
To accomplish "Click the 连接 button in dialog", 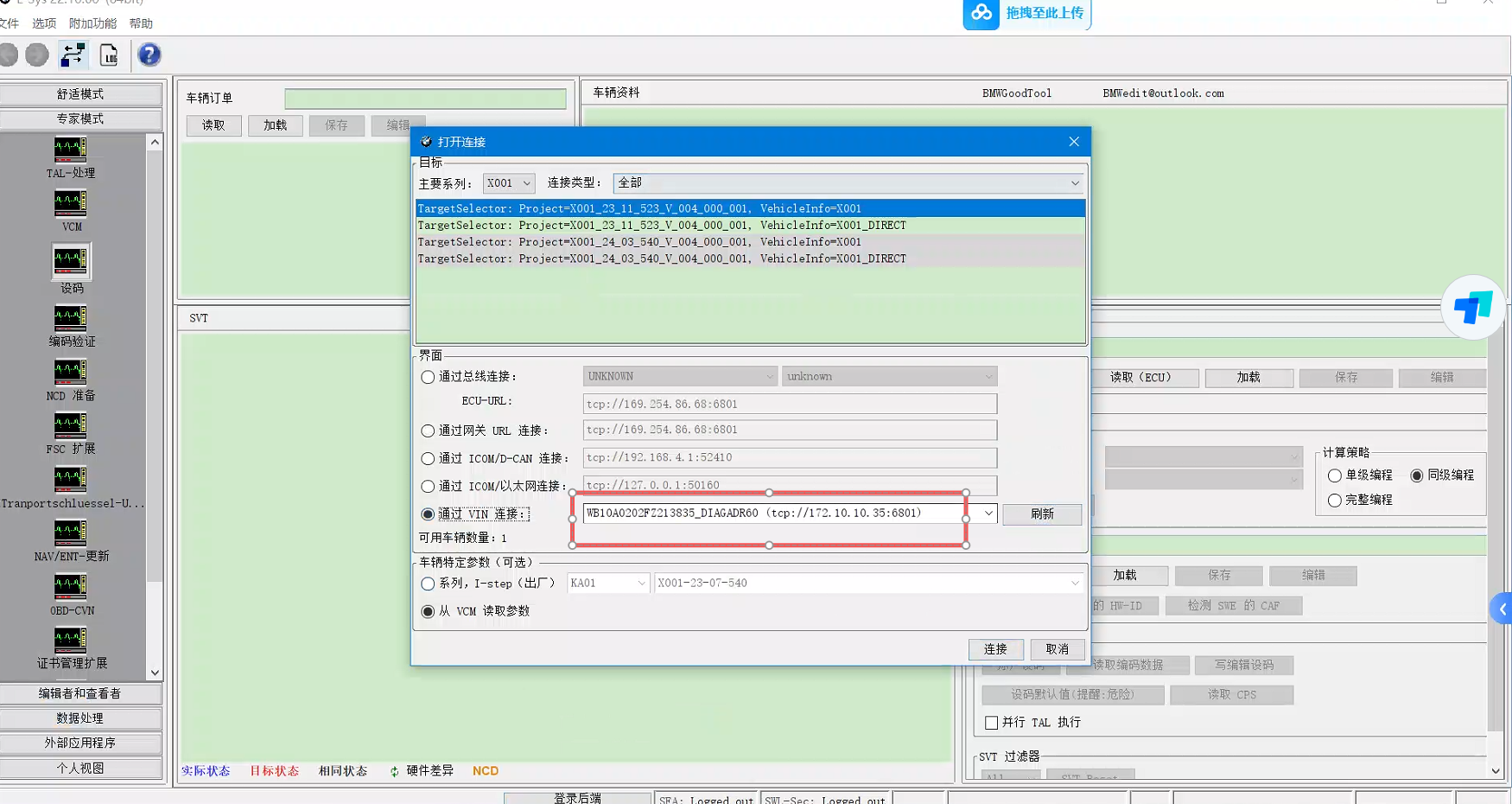I will (995, 649).
